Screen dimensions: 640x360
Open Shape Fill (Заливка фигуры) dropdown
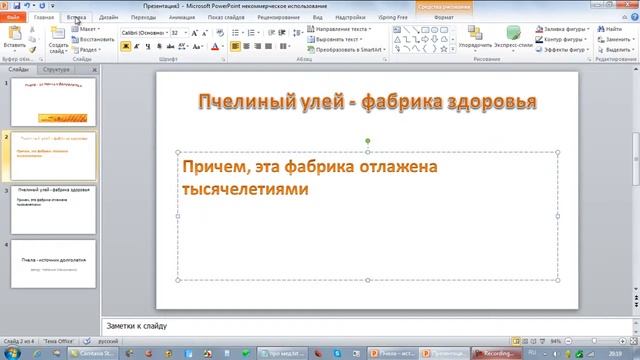(x=562, y=29)
